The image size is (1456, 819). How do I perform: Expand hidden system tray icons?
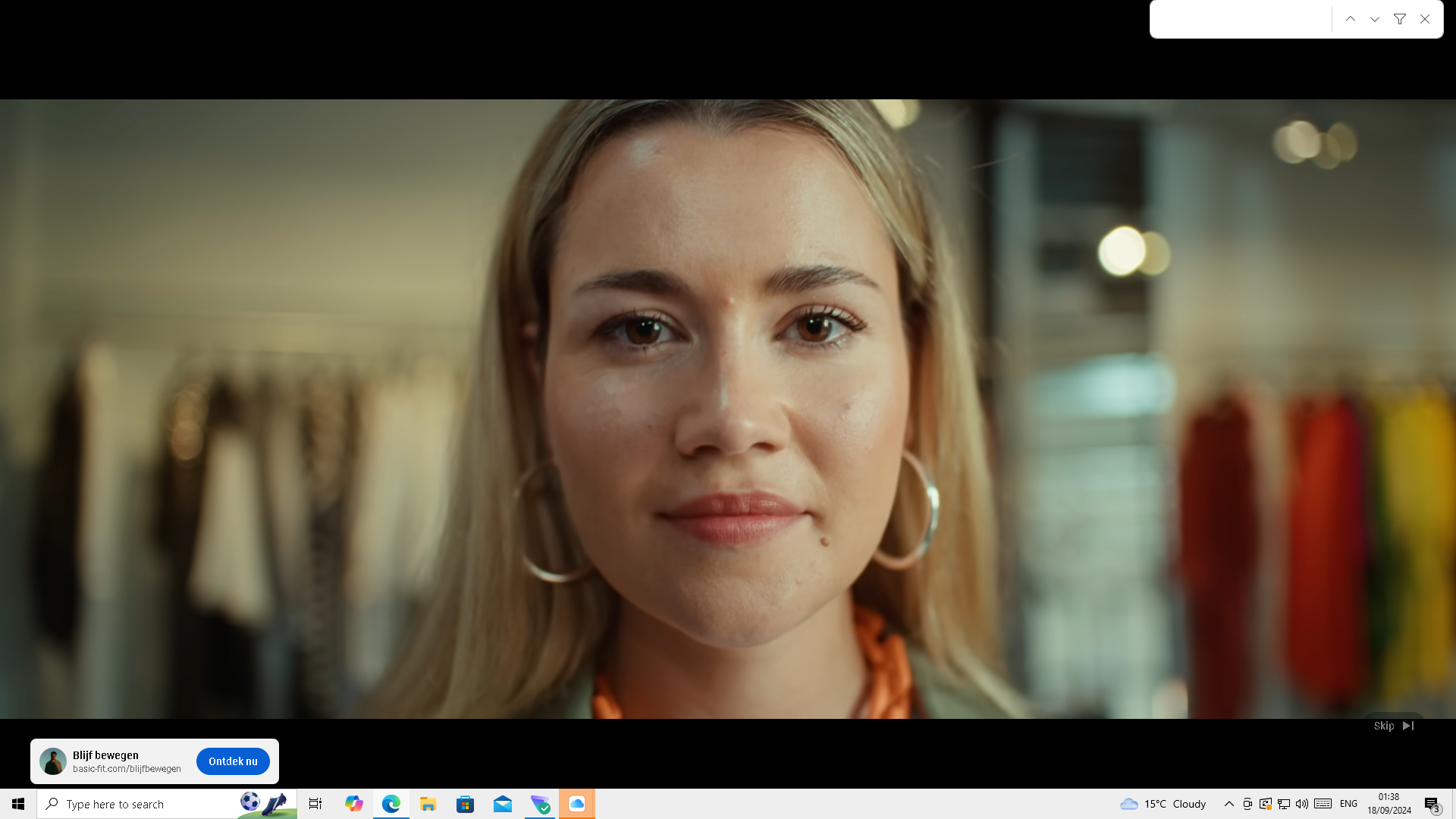pos(1228,804)
